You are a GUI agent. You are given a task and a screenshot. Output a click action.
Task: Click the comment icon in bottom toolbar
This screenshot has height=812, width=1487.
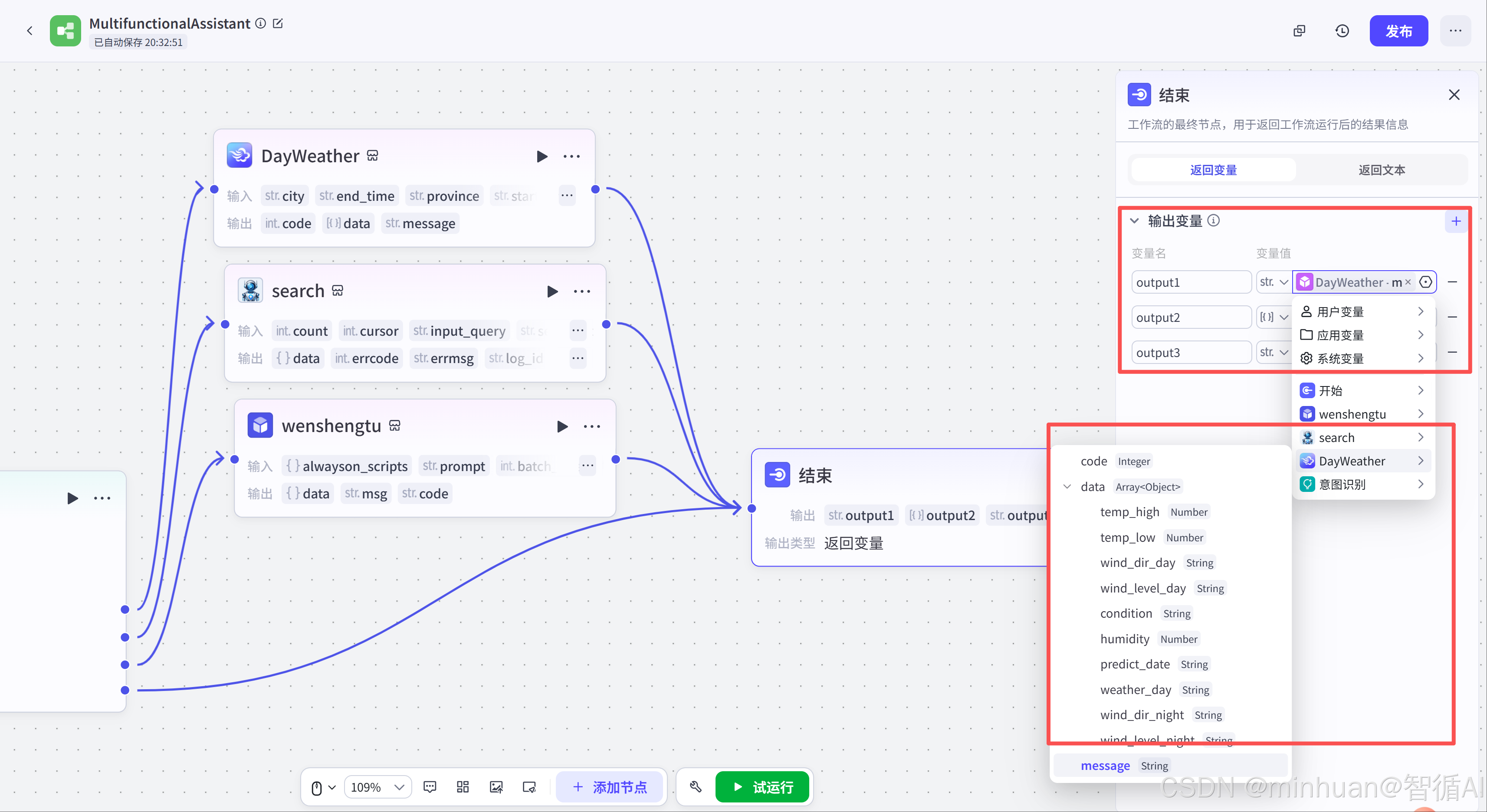[x=430, y=786]
